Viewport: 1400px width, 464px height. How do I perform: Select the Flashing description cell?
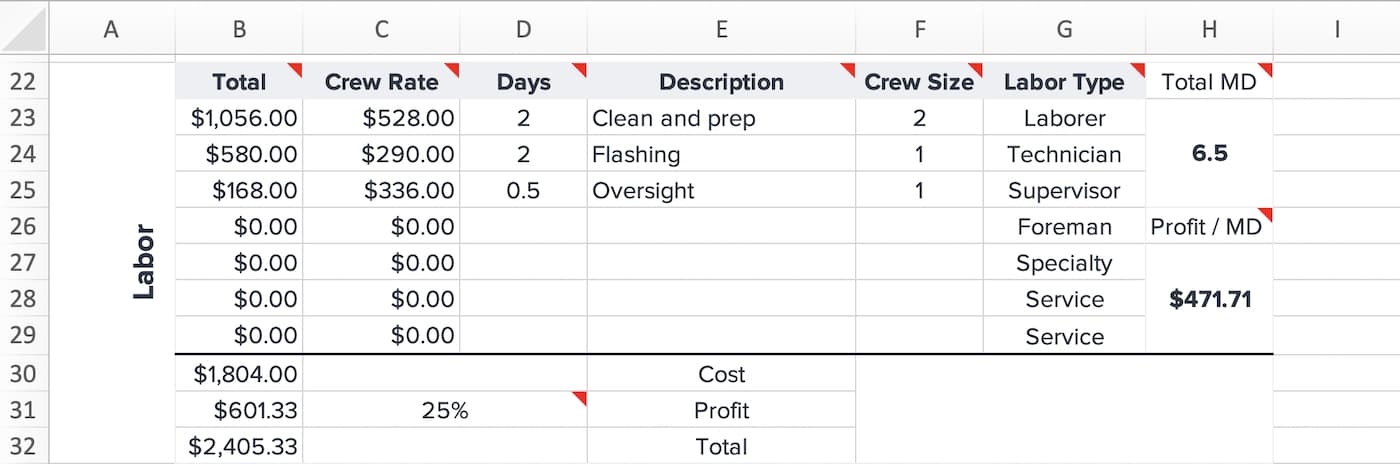(721, 154)
